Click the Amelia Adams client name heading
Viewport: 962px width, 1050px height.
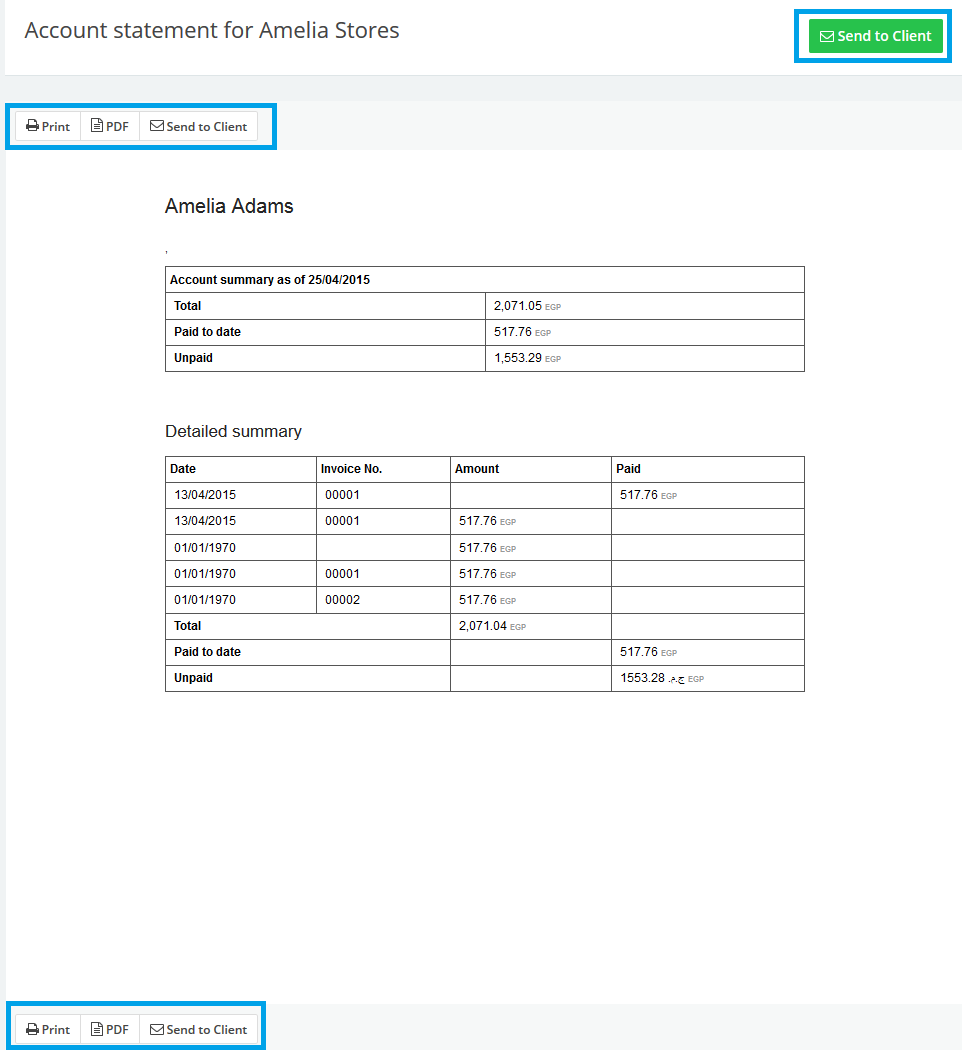pos(229,207)
